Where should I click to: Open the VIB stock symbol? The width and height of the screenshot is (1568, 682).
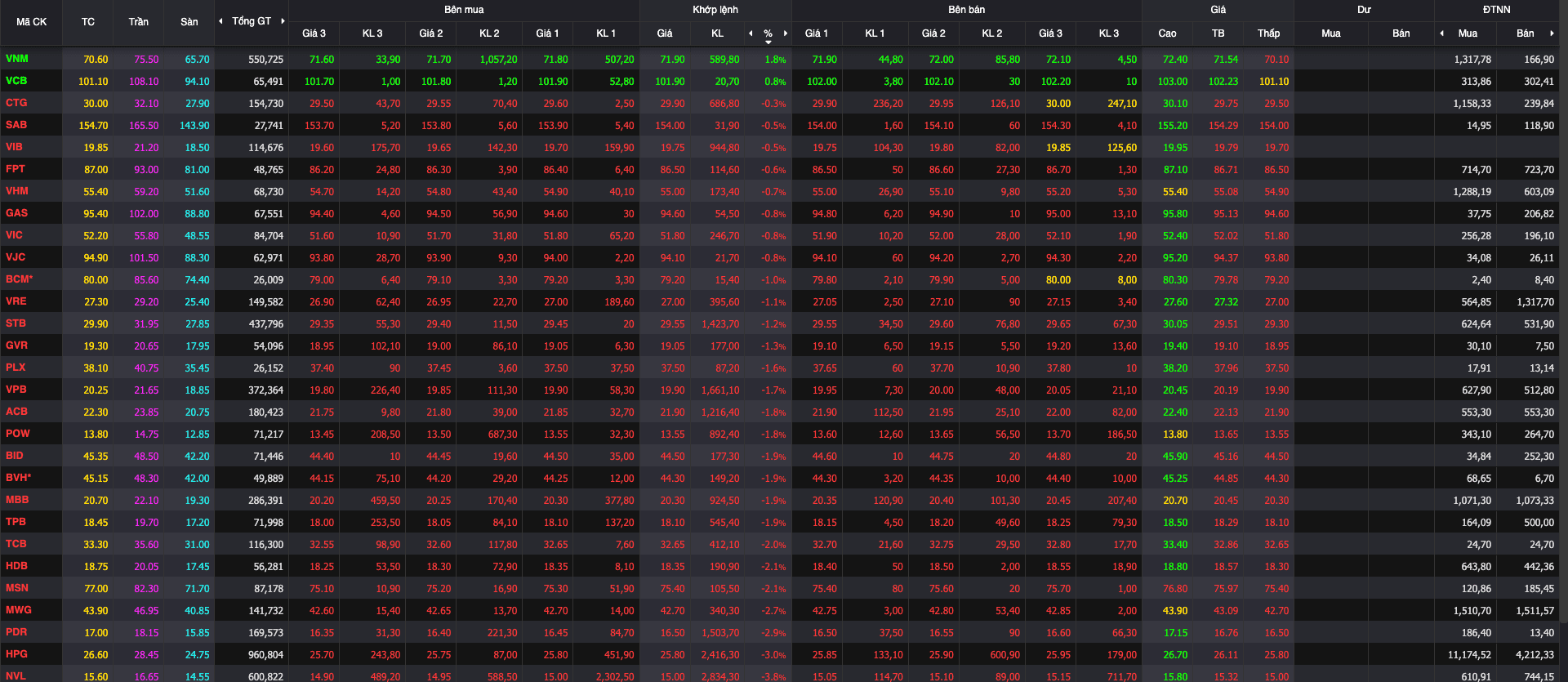[x=14, y=147]
